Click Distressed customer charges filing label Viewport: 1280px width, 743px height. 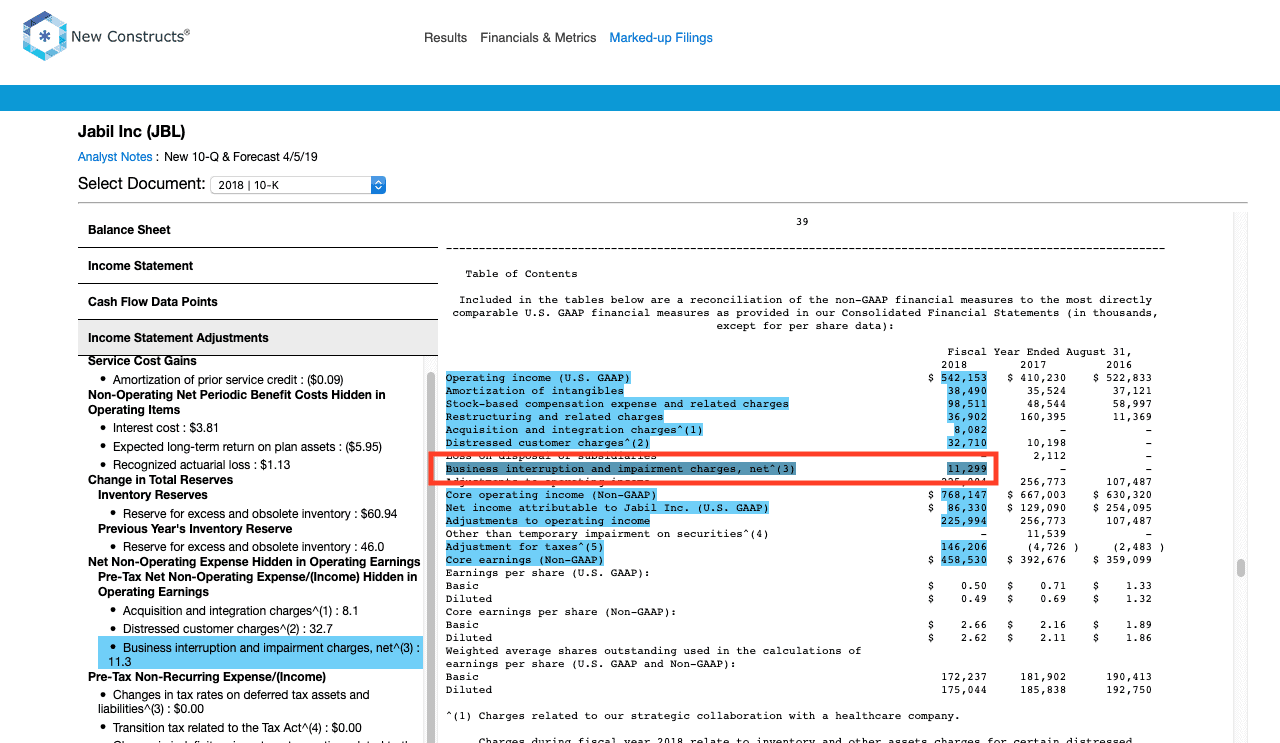[548, 443]
